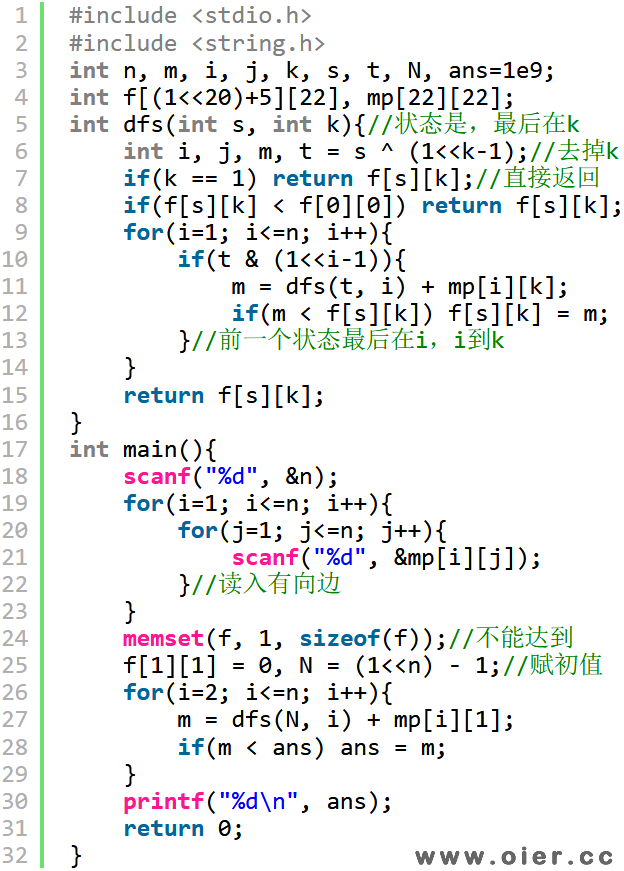The width and height of the screenshot is (624, 871).
Task: Click the 'memset(f, 1, sizeof(f));' call
Action: [284, 639]
